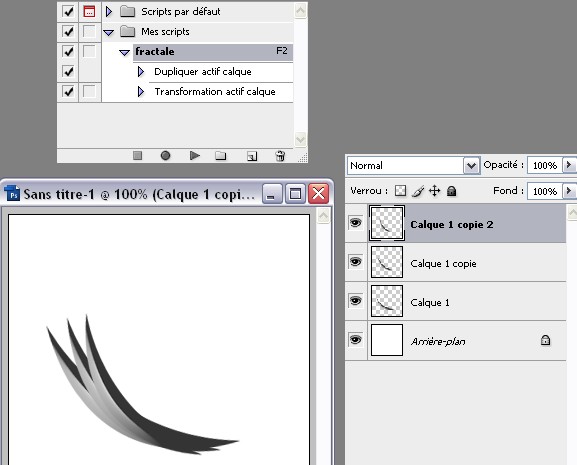Enable the lock image pixels brush icon
The height and width of the screenshot is (465, 577).
click(x=418, y=191)
